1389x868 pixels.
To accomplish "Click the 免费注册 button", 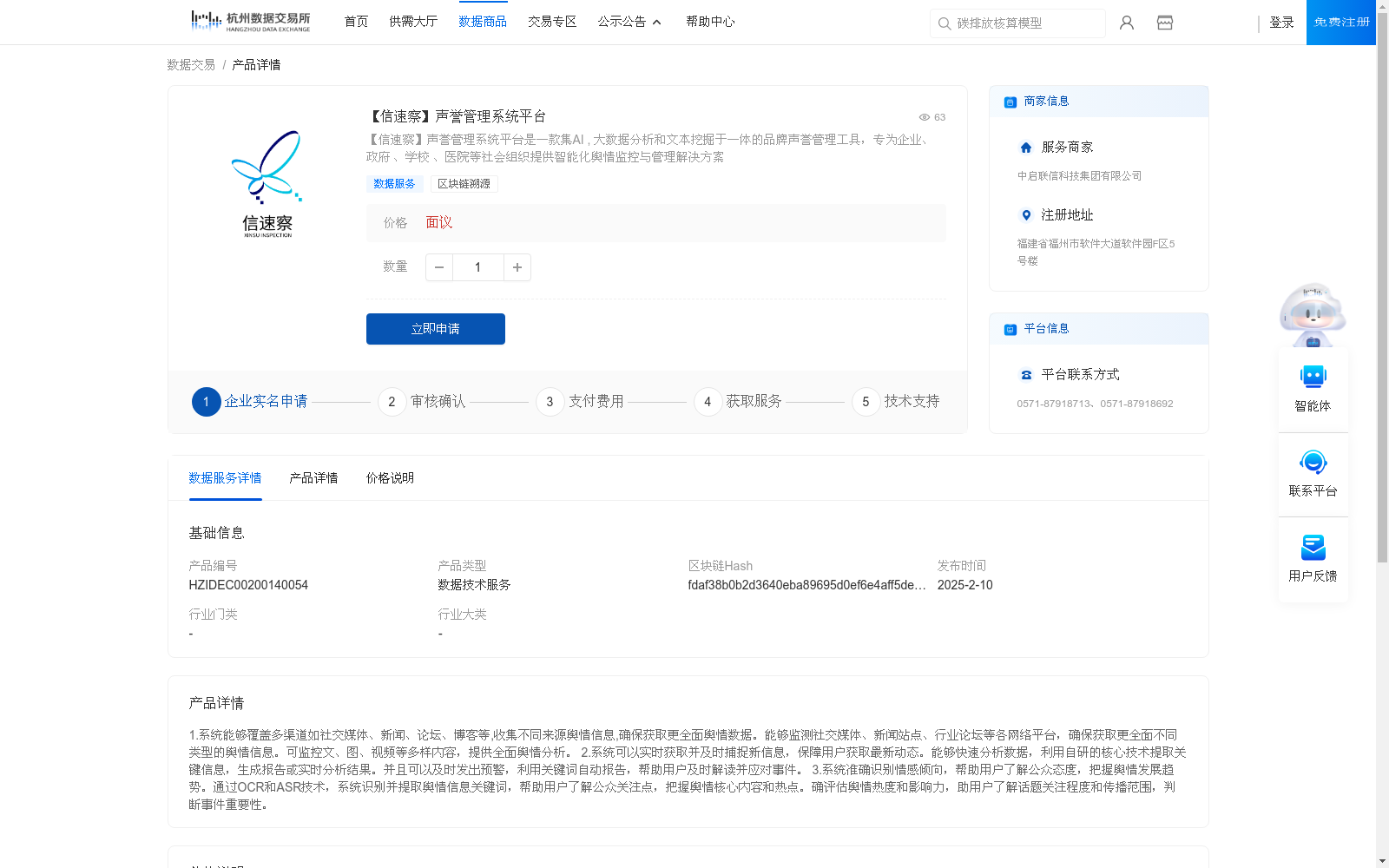I will click(1341, 23).
